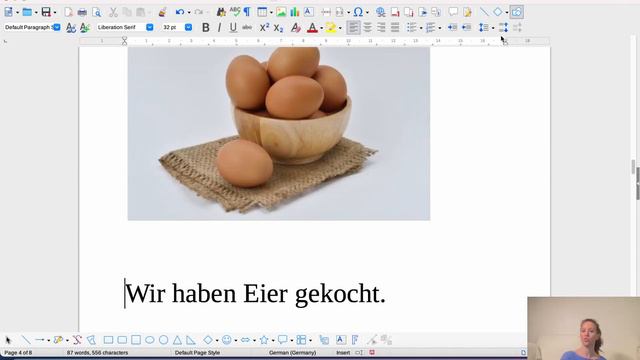Click the Insert mode indicator in status bar

(x=343, y=353)
